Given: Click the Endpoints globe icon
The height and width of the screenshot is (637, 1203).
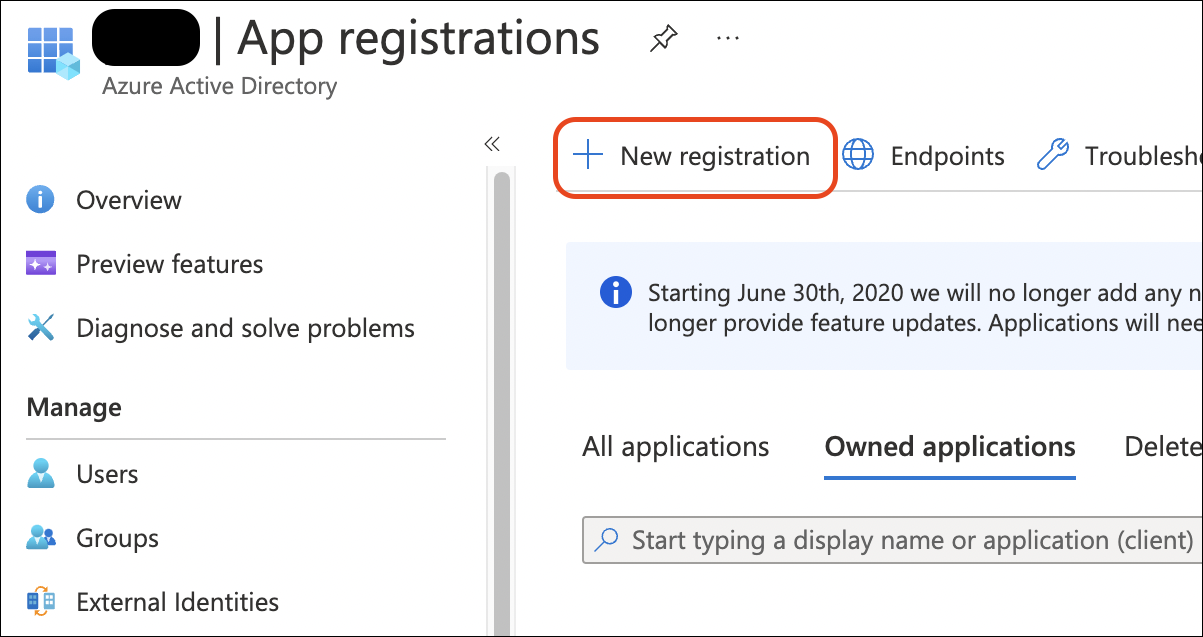Looking at the screenshot, I should [x=858, y=156].
